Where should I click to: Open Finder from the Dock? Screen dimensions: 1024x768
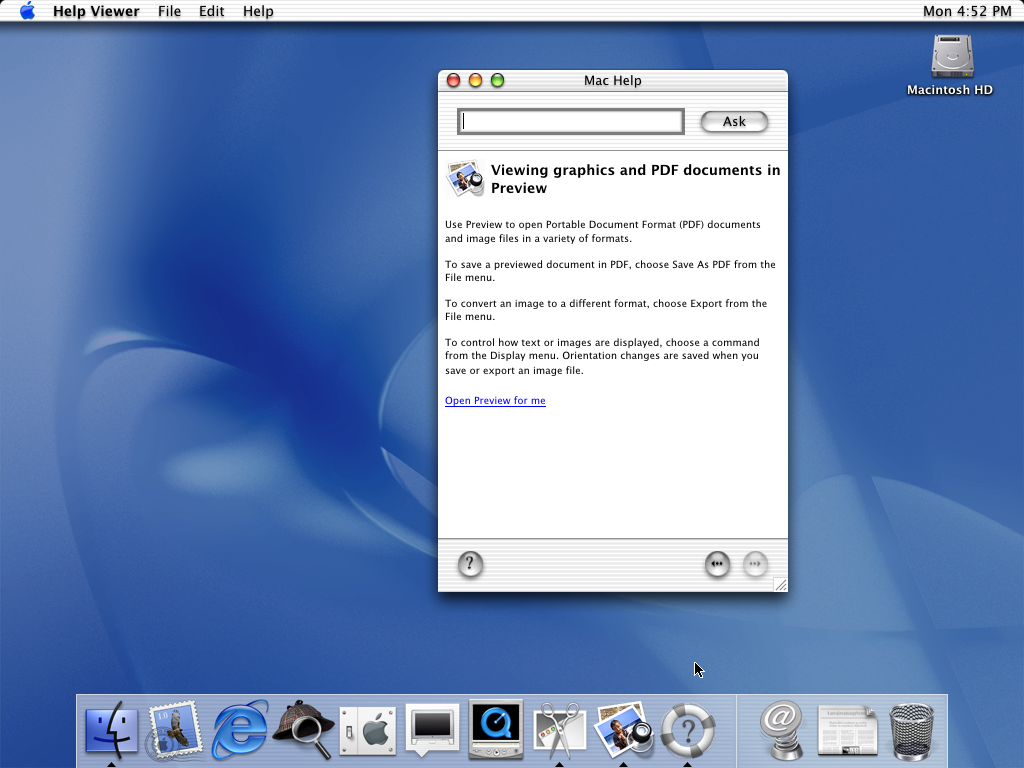click(x=112, y=729)
